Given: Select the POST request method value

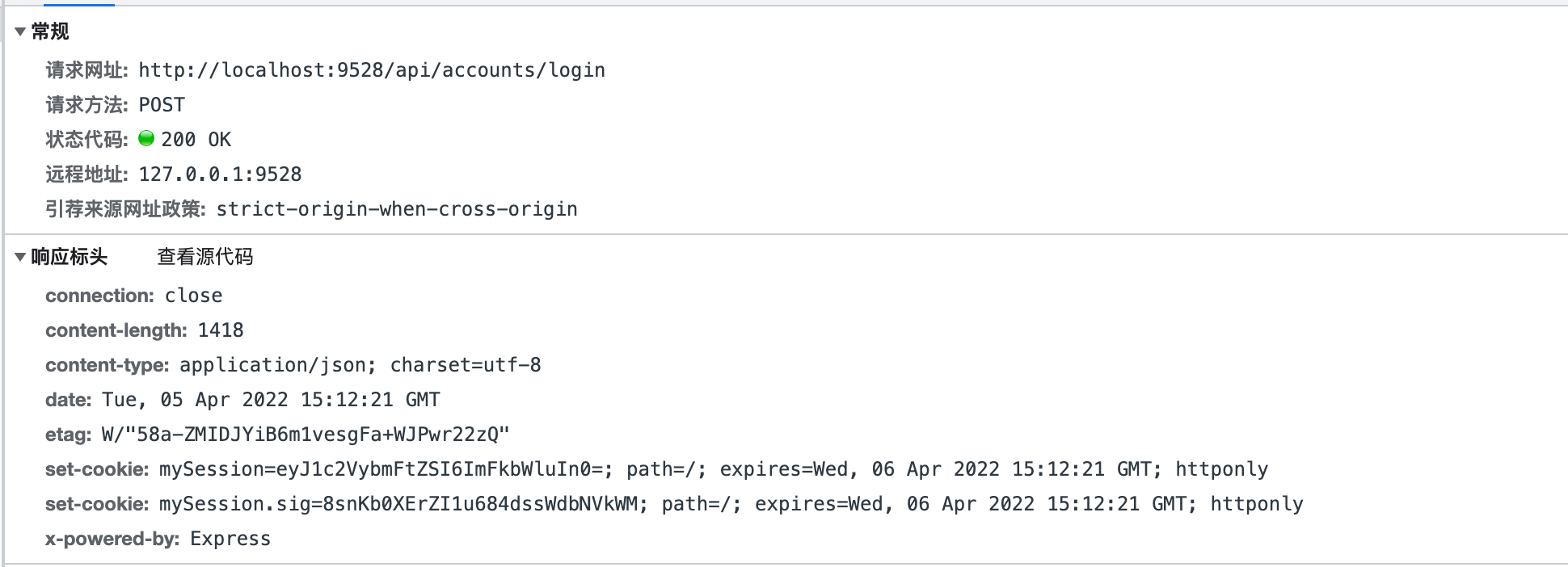Looking at the screenshot, I should (162, 104).
